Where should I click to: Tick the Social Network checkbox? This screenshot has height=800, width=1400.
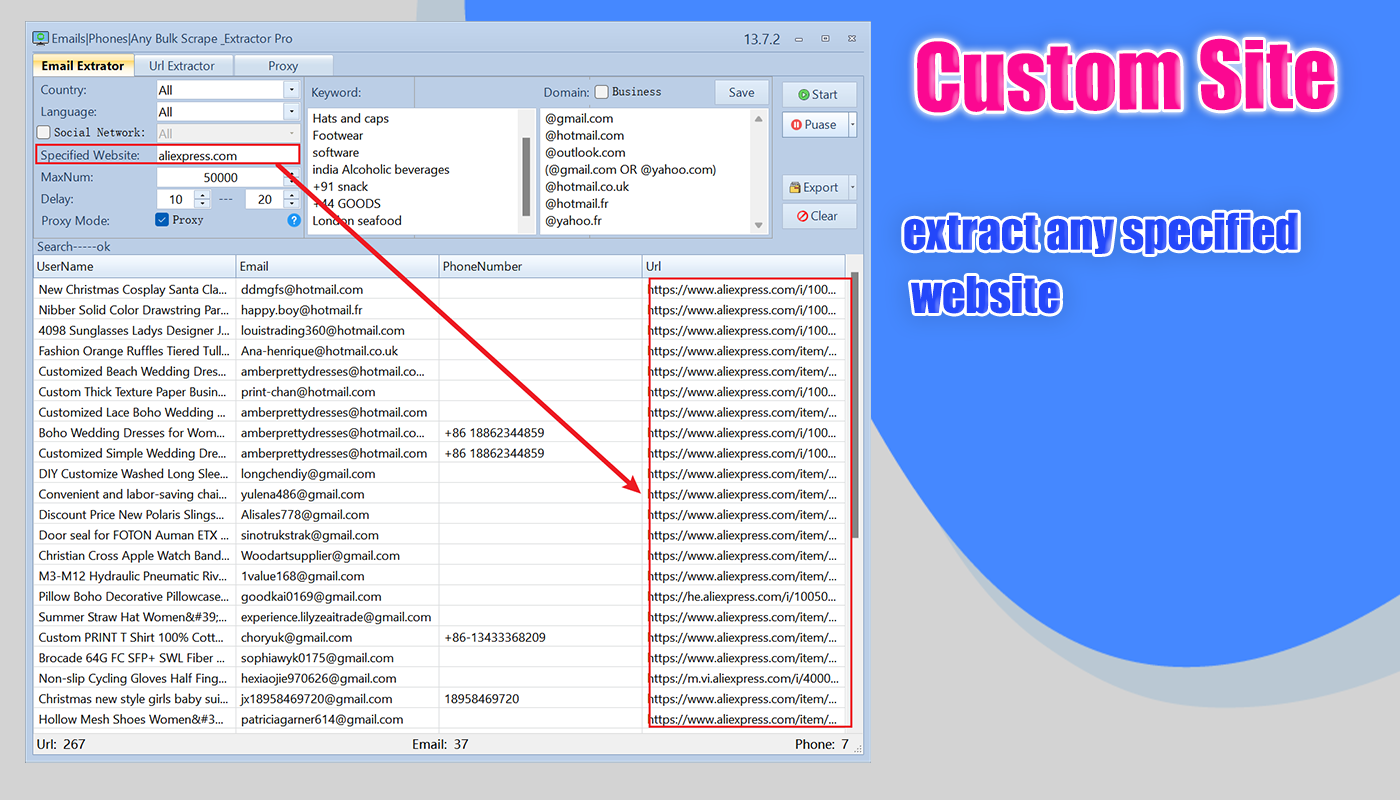(x=44, y=132)
